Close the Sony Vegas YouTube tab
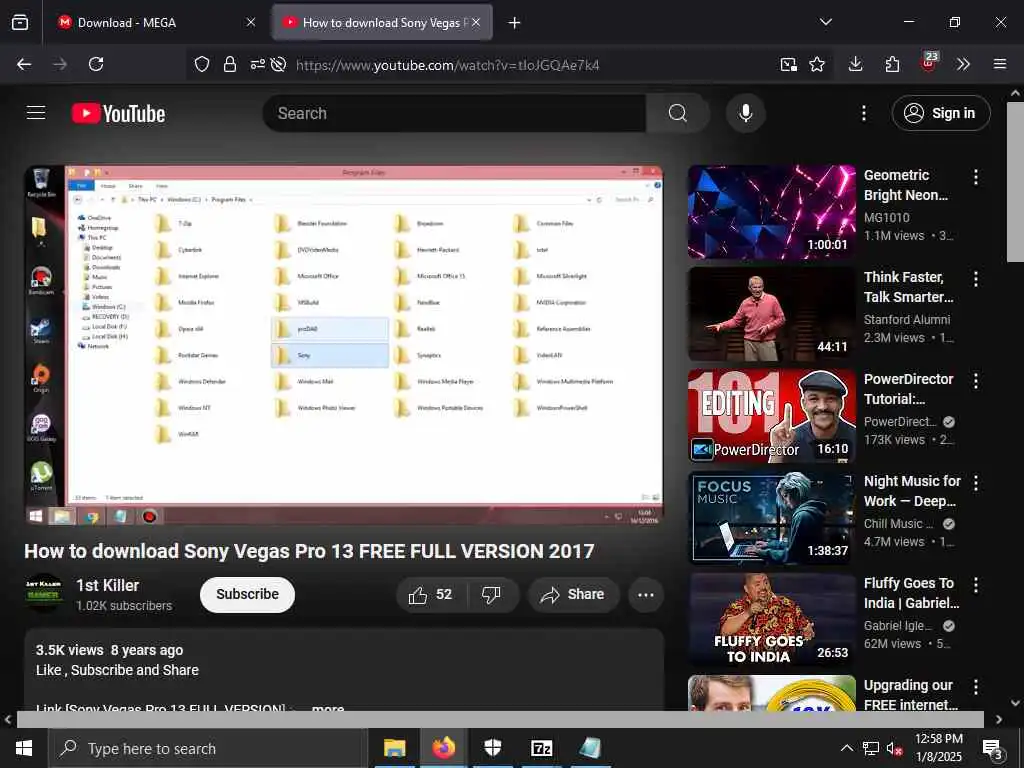The image size is (1024, 768). point(476,22)
